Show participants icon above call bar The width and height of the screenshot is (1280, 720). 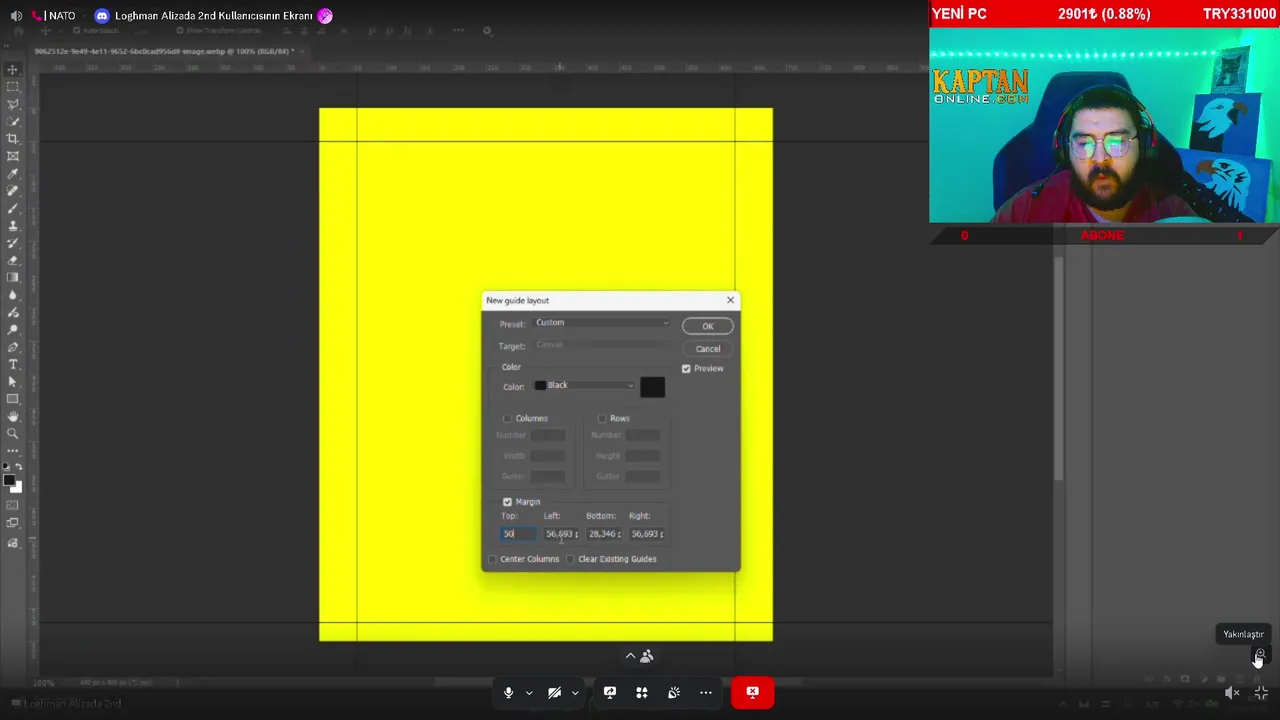coord(647,656)
